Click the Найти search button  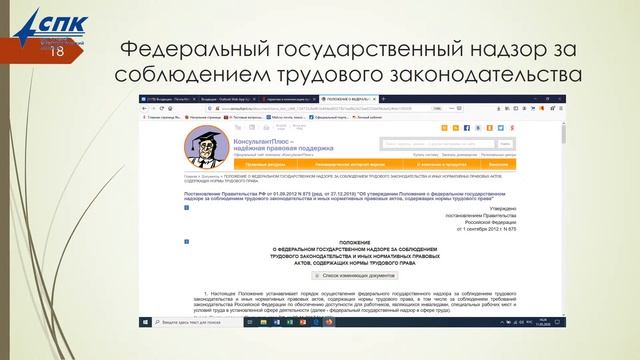pyautogui.click(x=505, y=144)
